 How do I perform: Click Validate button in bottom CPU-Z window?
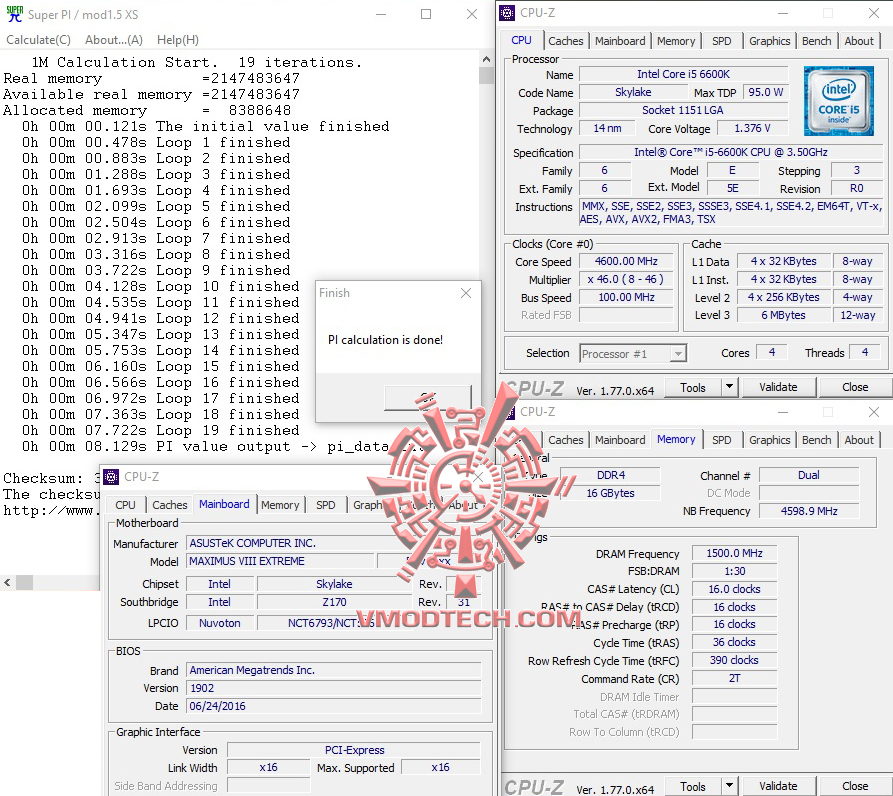coord(778,786)
